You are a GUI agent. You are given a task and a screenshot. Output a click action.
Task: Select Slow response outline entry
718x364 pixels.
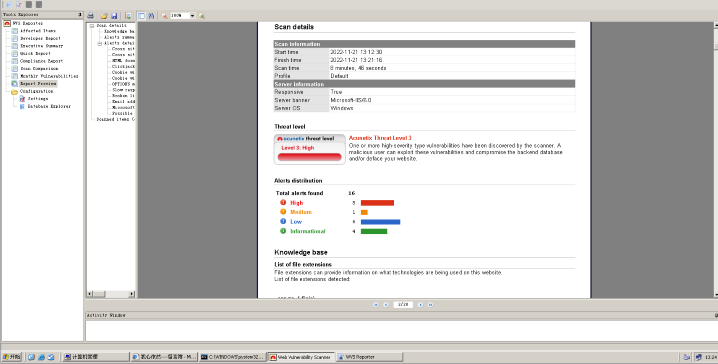point(123,90)
